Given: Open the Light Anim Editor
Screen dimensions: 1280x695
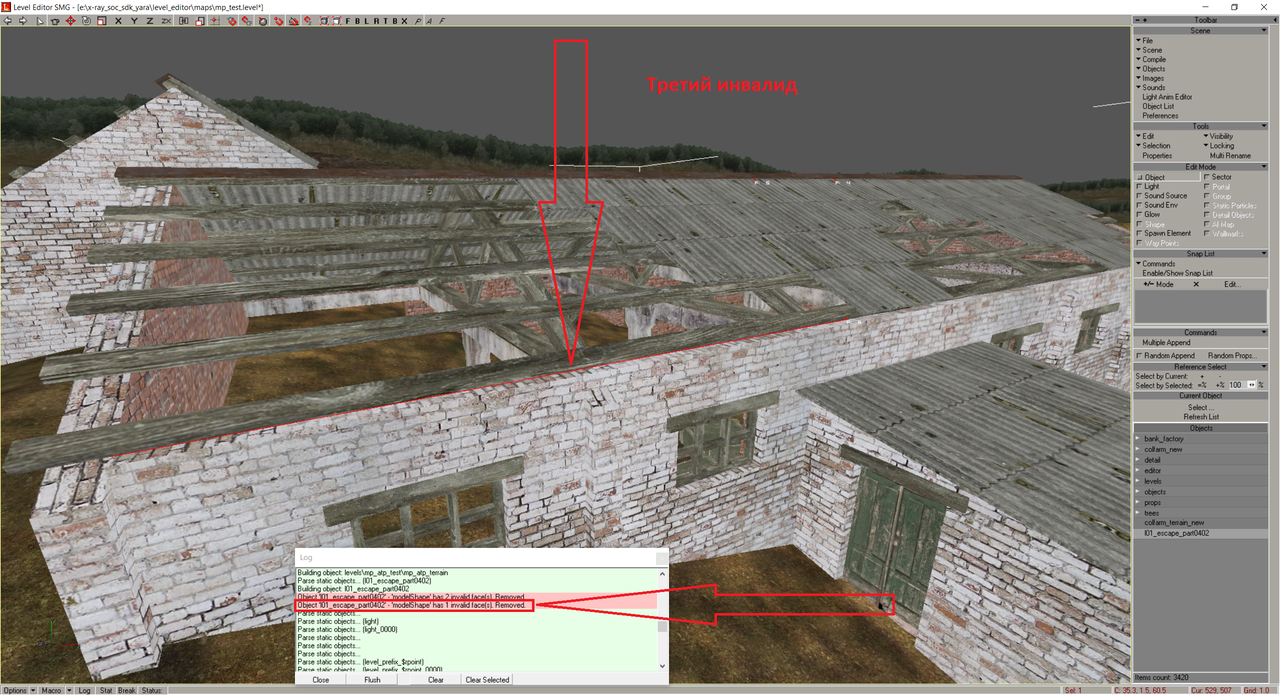Looking at the screenshot, I should [1167, 97].
